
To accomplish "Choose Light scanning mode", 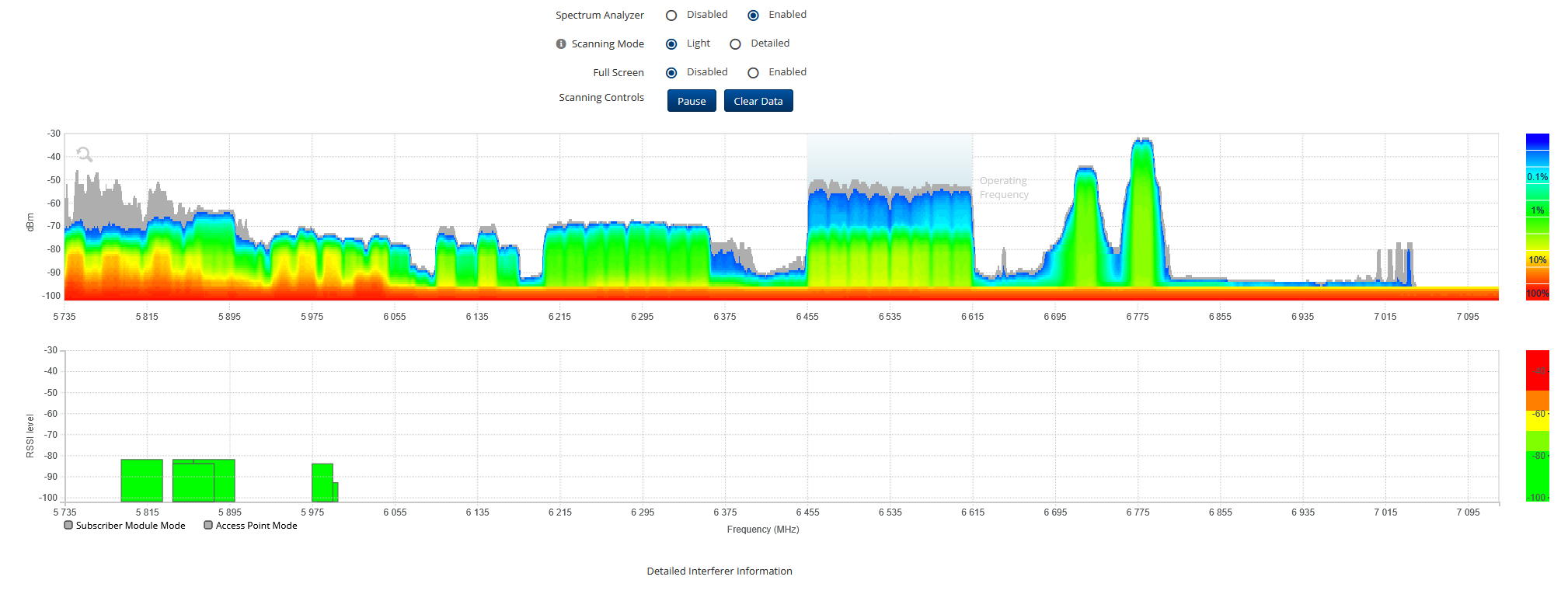I will point(671,44).
